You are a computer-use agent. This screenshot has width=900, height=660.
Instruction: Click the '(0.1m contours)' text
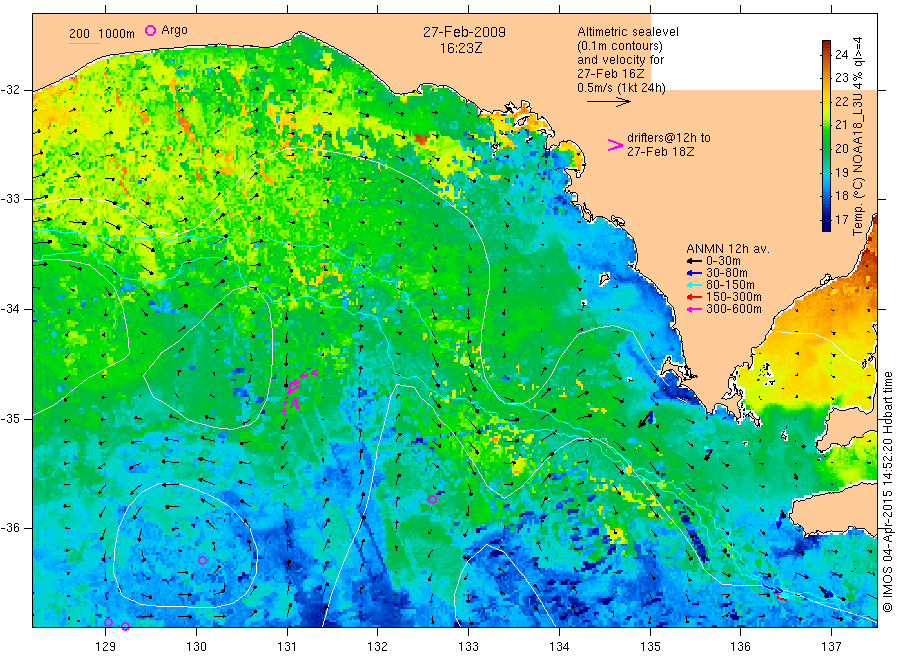pos(620,46)
